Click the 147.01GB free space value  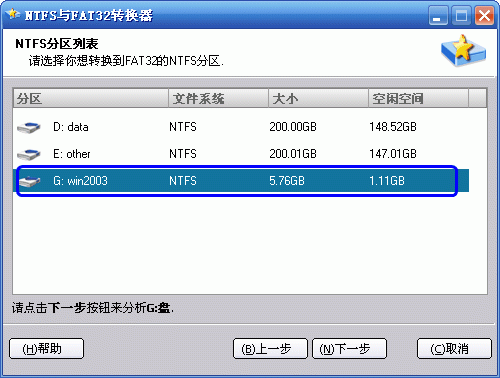click(x=393, y=154)
